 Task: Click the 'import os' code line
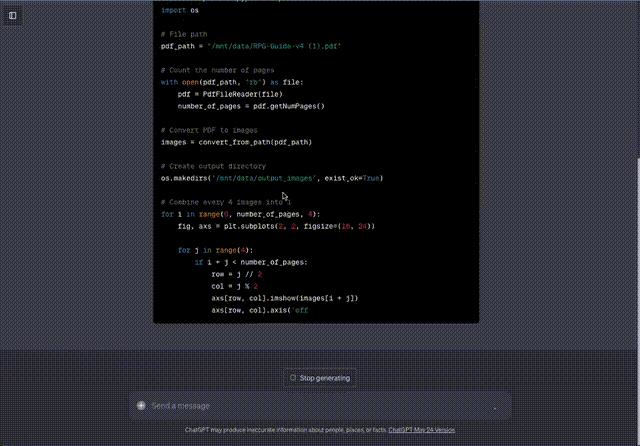pyautogui.click(x=173, y=10)
